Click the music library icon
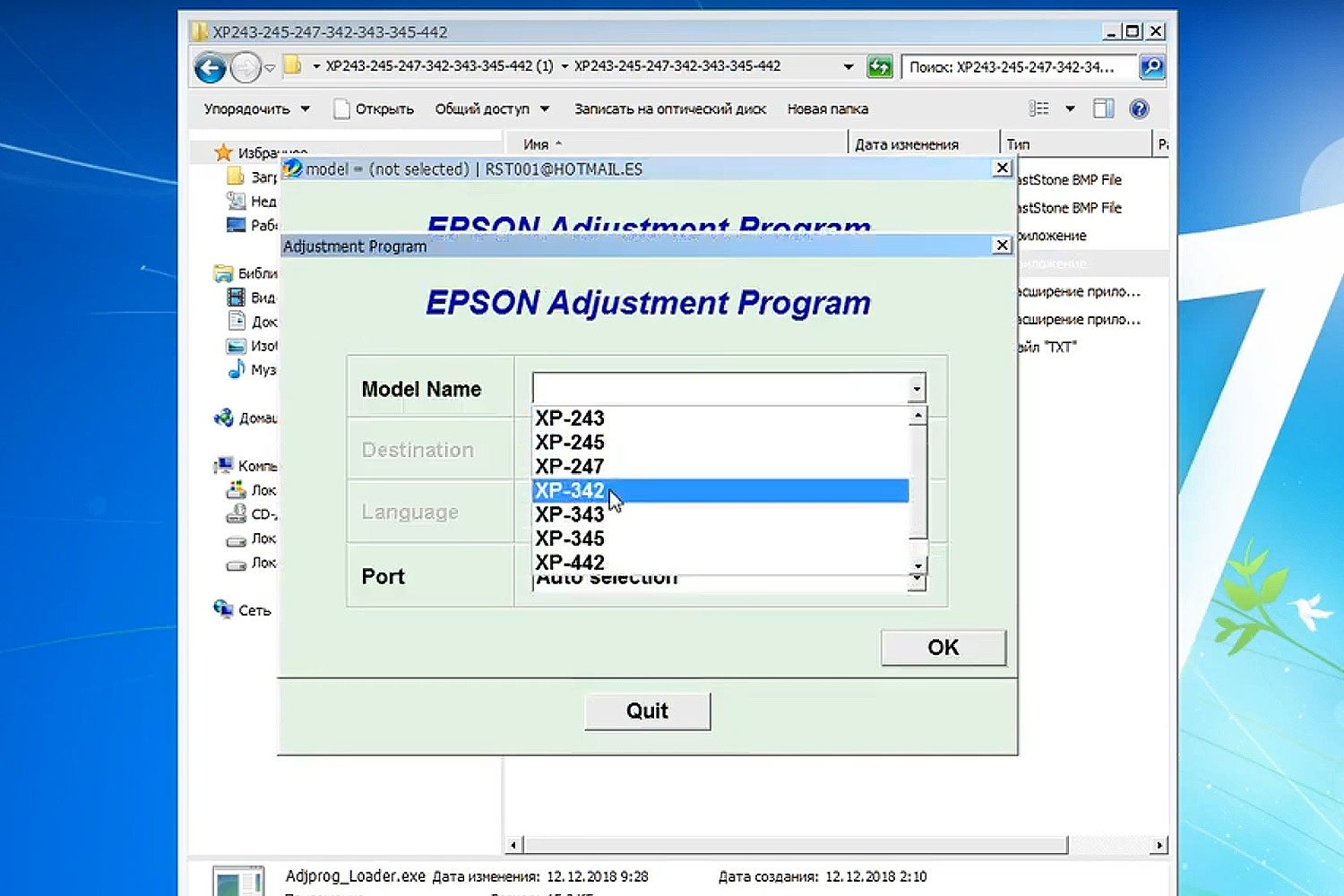The width and height of the screenshot is (1344, 896). (x=237, y=370)
